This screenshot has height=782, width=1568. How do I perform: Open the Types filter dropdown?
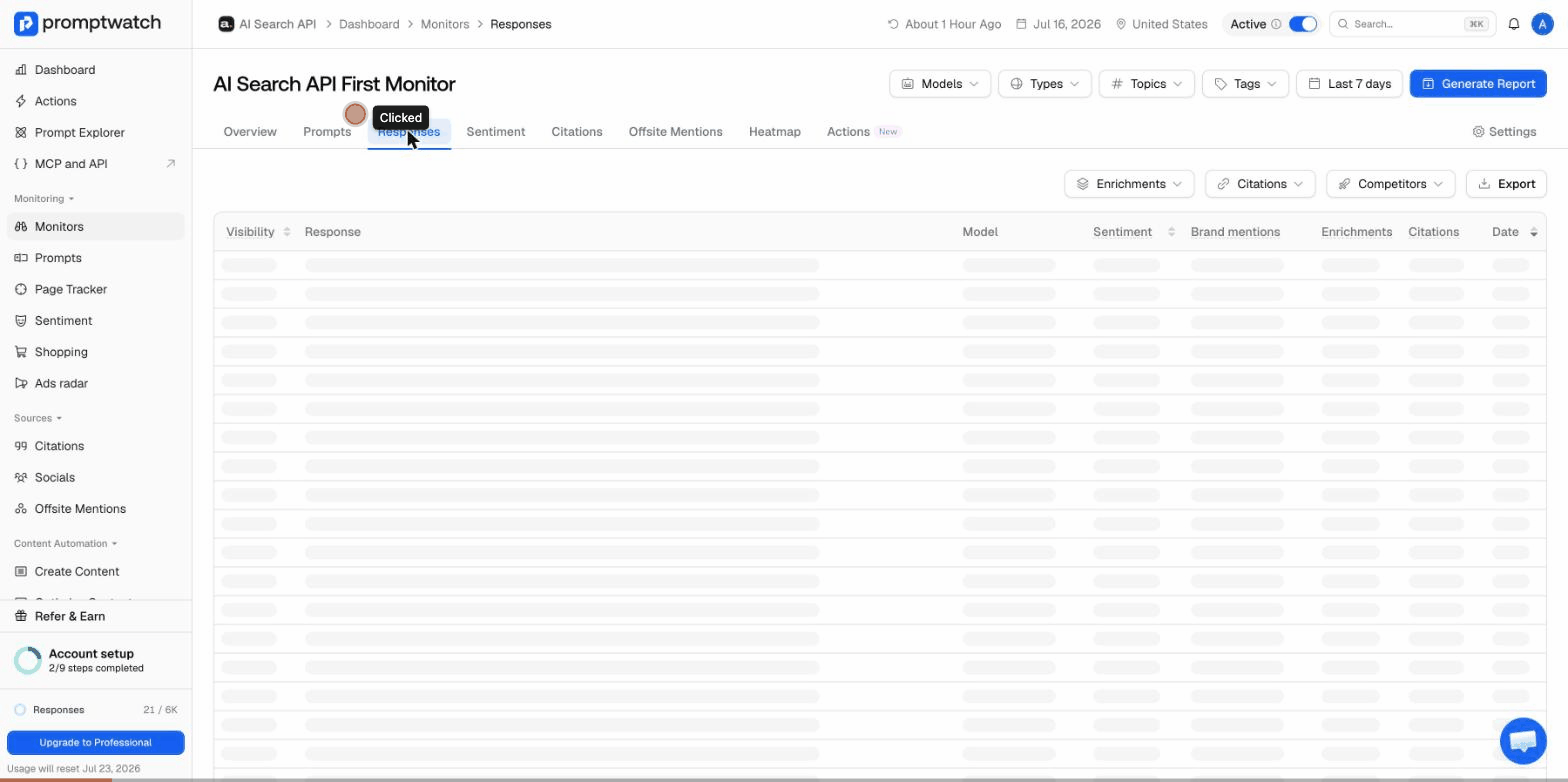pyautogui.click(x=1045, y=84)
